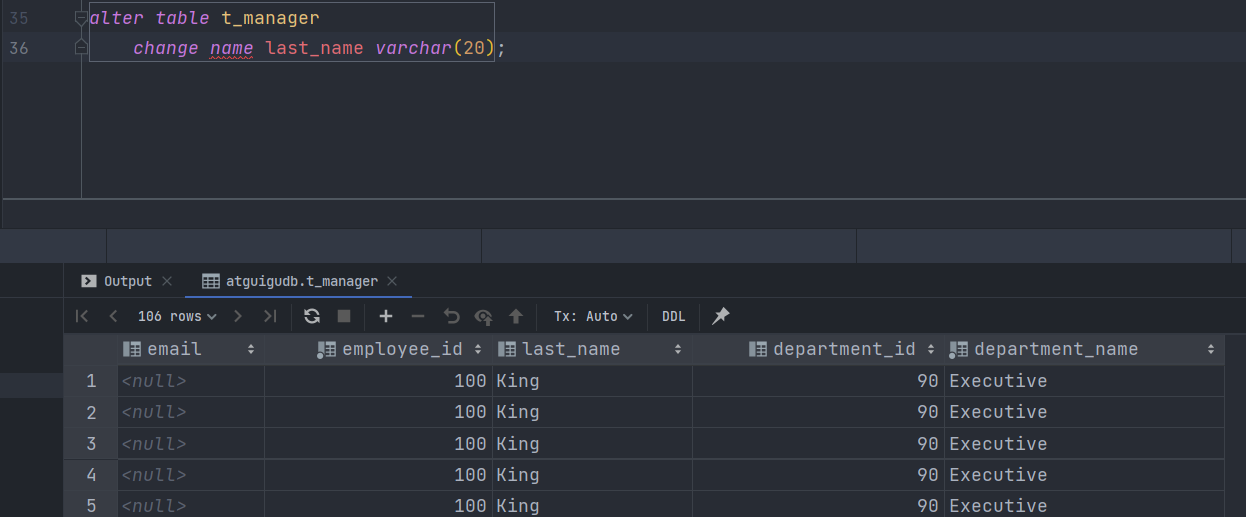
Task: Open the 106 rows page size dropdown
Action: [177, 316]
